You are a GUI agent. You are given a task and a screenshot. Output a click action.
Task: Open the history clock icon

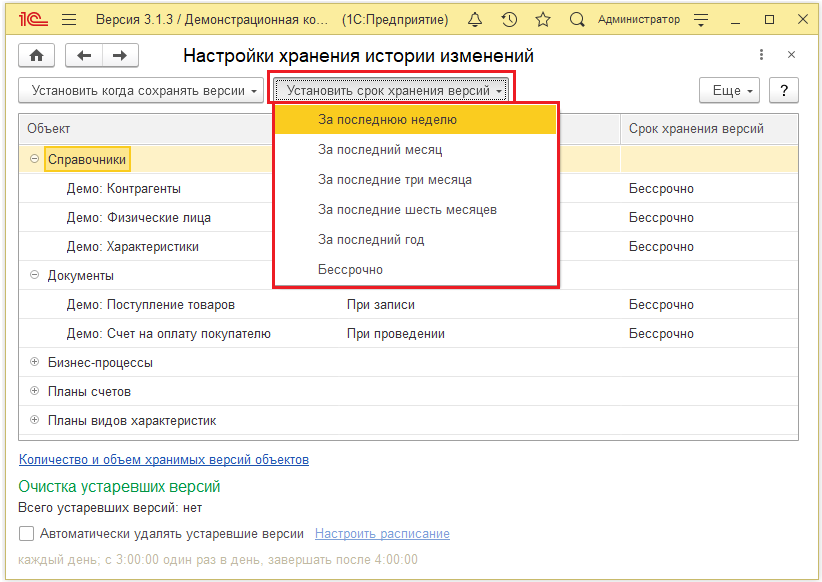point(509,19)
